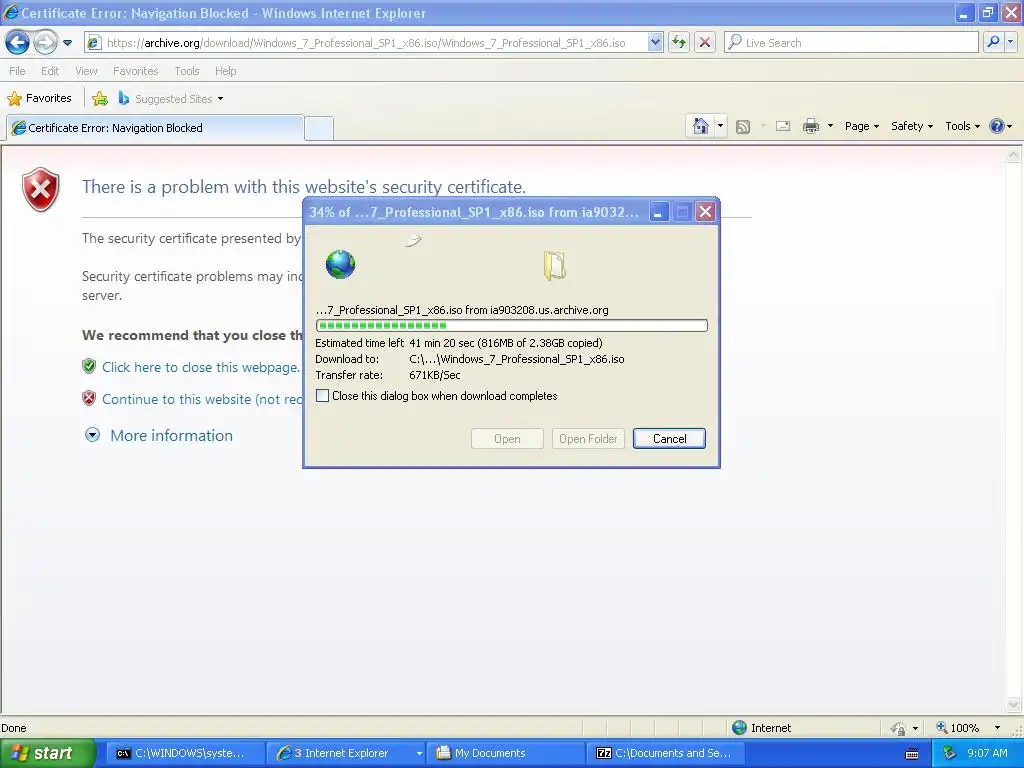This screenshot has width=1024, height=768.
Task: Click here to close this webpage link
Action: pos(200,367)
